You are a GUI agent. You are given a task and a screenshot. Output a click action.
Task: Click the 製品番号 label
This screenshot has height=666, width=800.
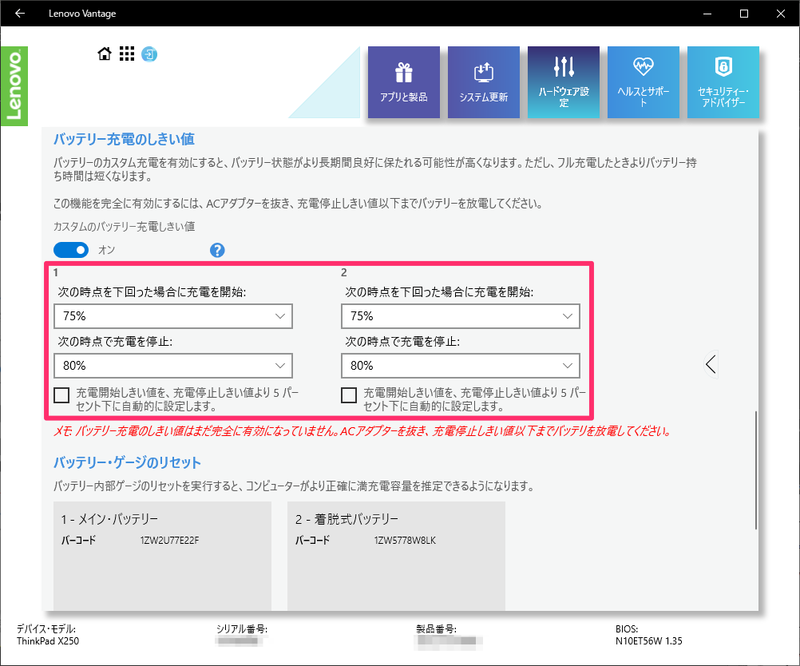tap(437, 629)
